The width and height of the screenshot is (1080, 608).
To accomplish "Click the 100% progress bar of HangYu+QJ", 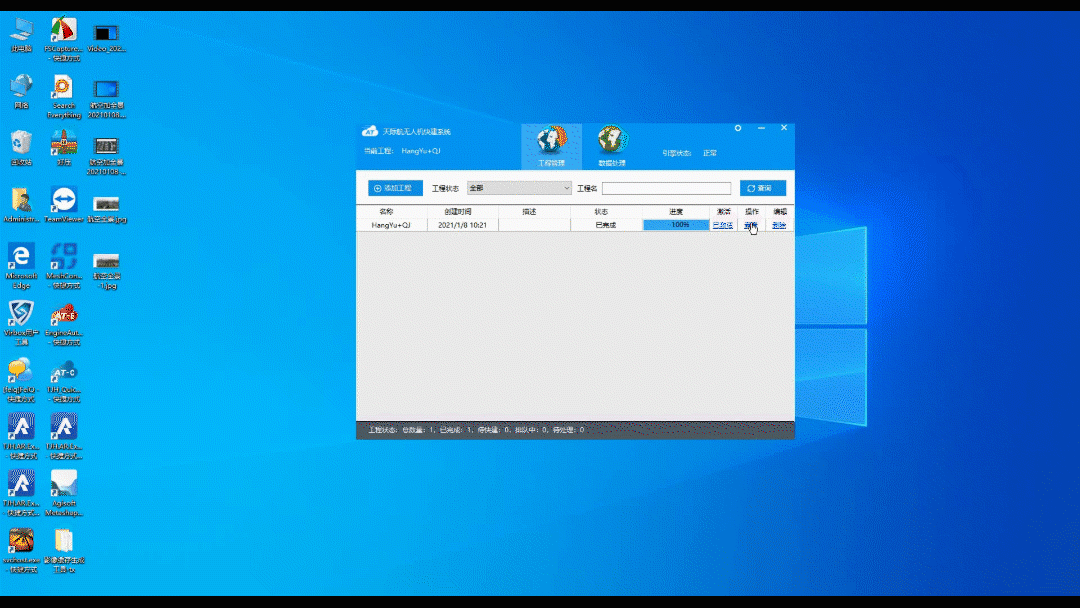I will pos(676,225).
